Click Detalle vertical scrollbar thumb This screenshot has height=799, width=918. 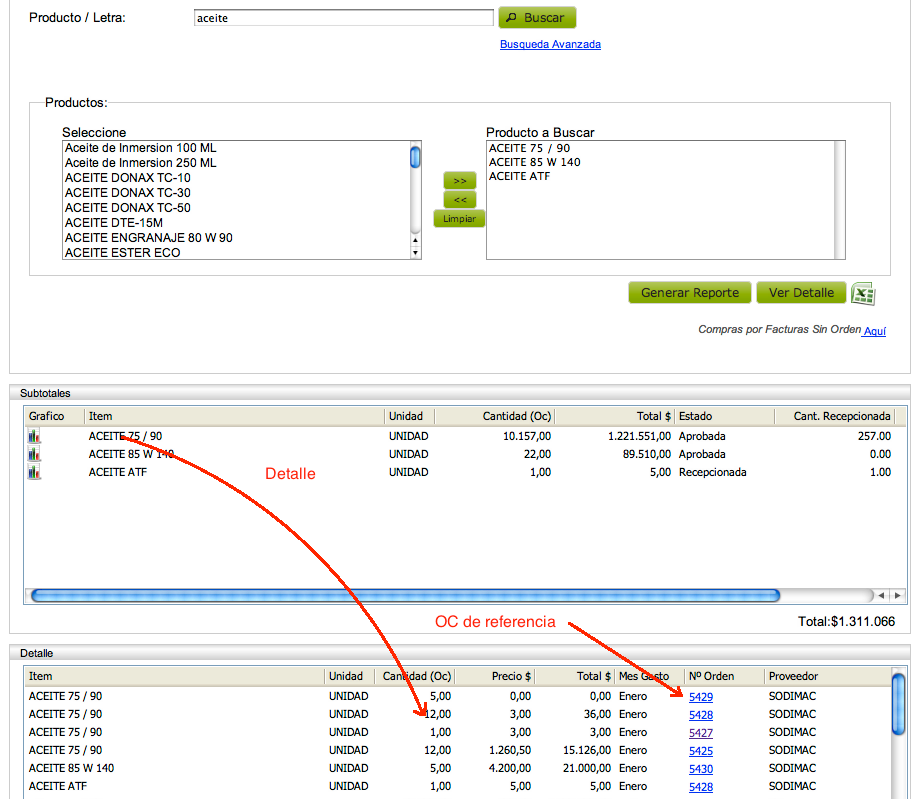pyautogui.click(x=898, y=704)
